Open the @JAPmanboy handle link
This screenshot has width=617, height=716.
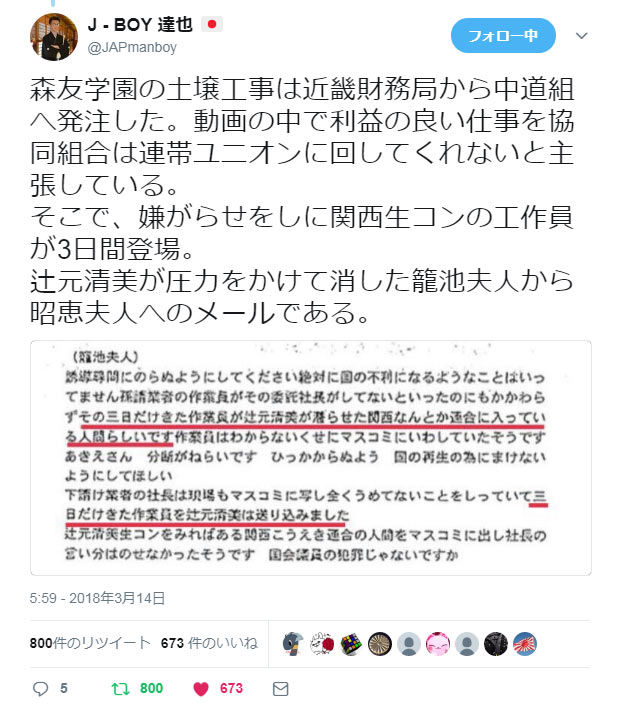[132, 47]
